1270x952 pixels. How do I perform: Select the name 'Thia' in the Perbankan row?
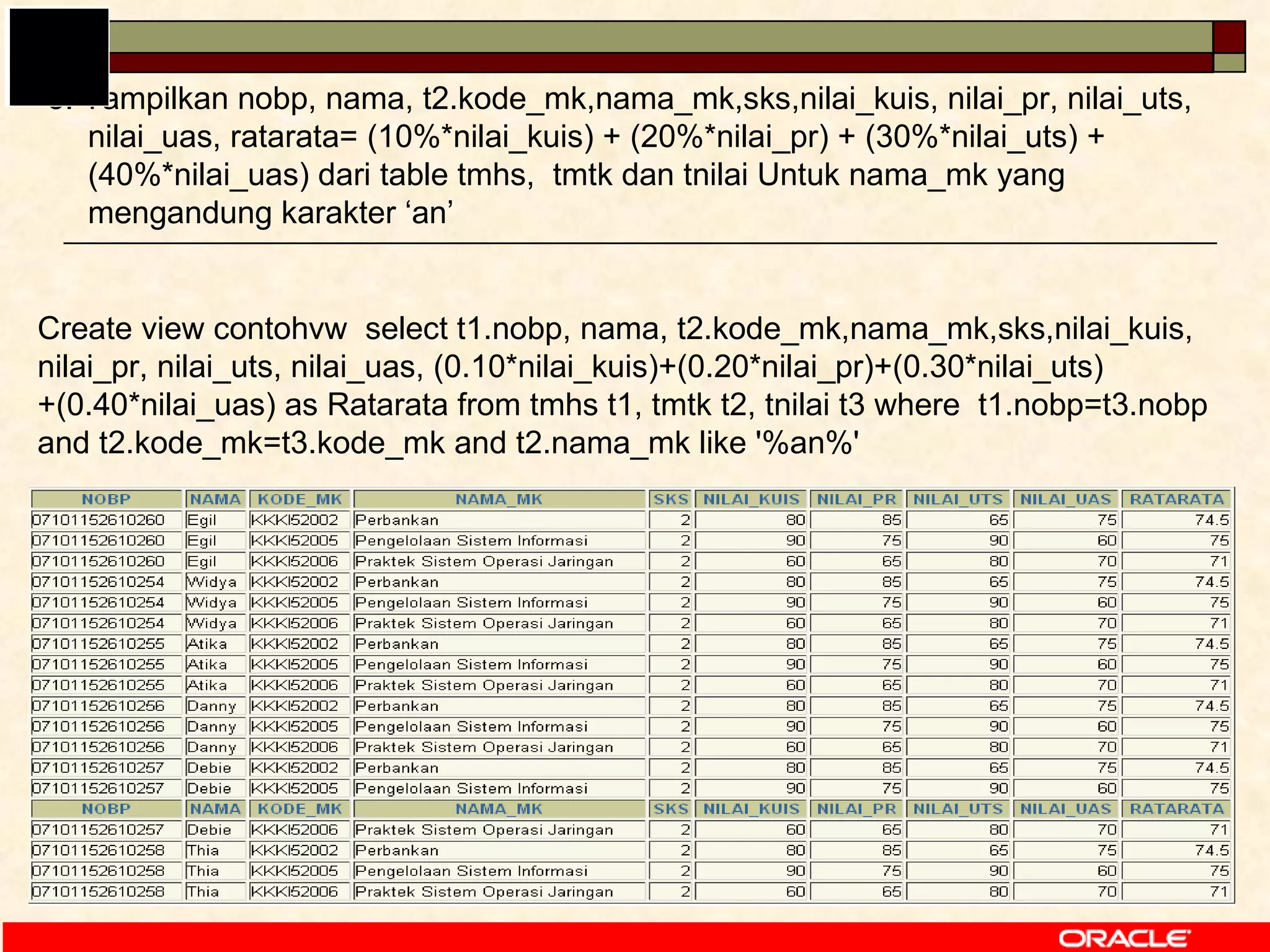pos(203,850)
